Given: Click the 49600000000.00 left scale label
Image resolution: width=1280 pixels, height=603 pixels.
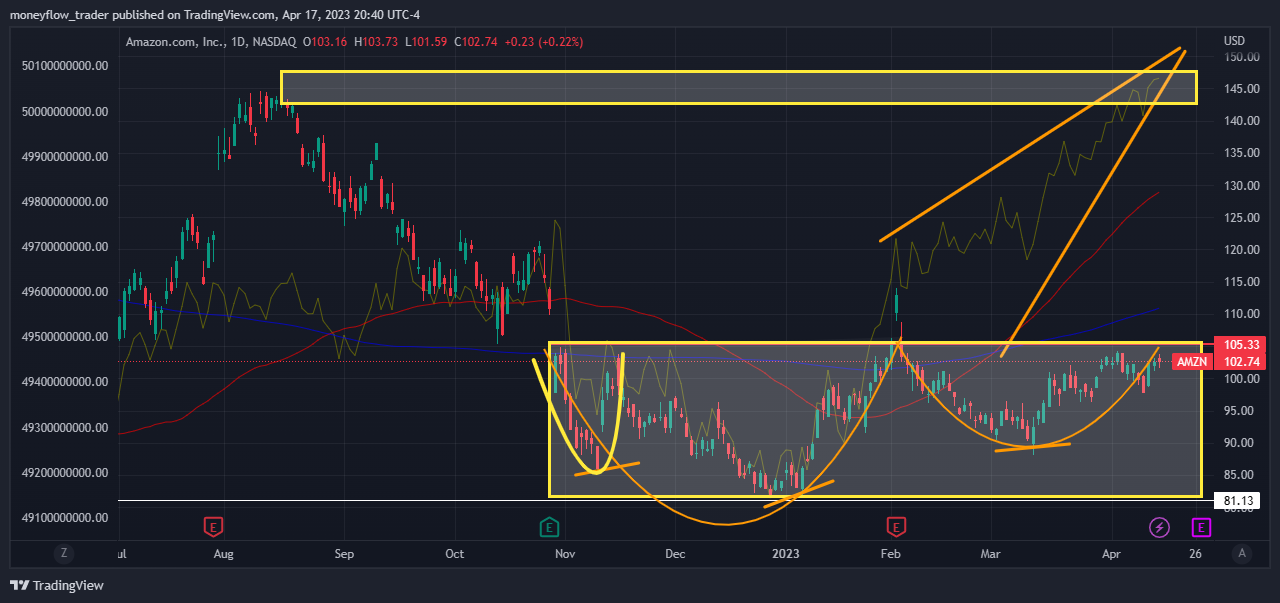Looking at the screenshot, I should click(64, 292).
